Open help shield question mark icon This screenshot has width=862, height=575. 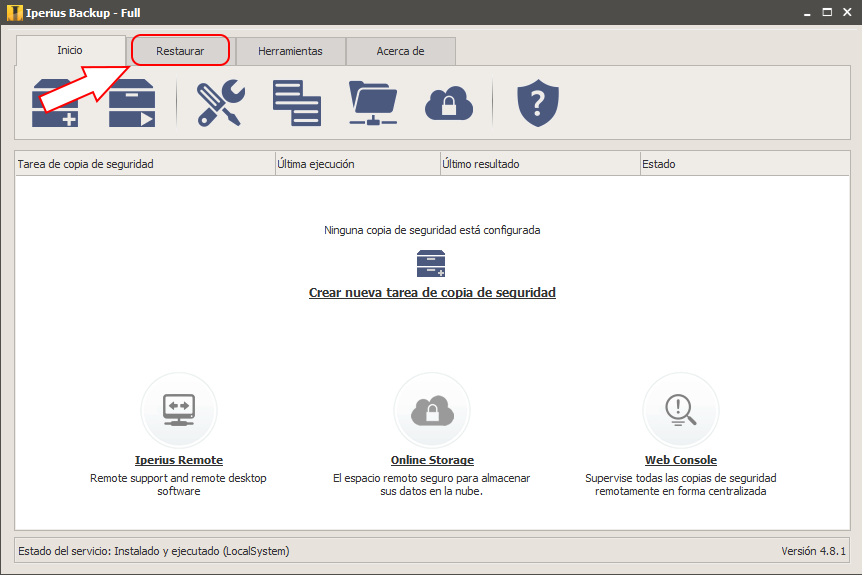[x=538, y=103]
